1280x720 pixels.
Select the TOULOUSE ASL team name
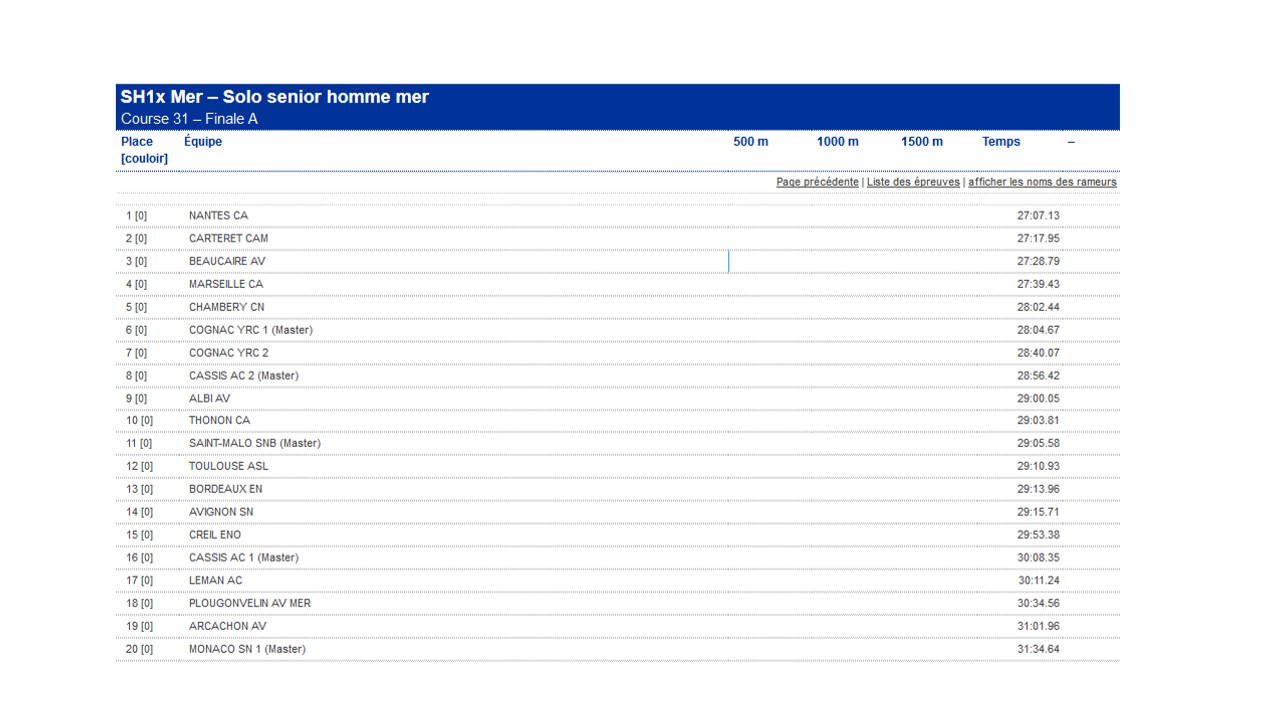coord(229,467)
